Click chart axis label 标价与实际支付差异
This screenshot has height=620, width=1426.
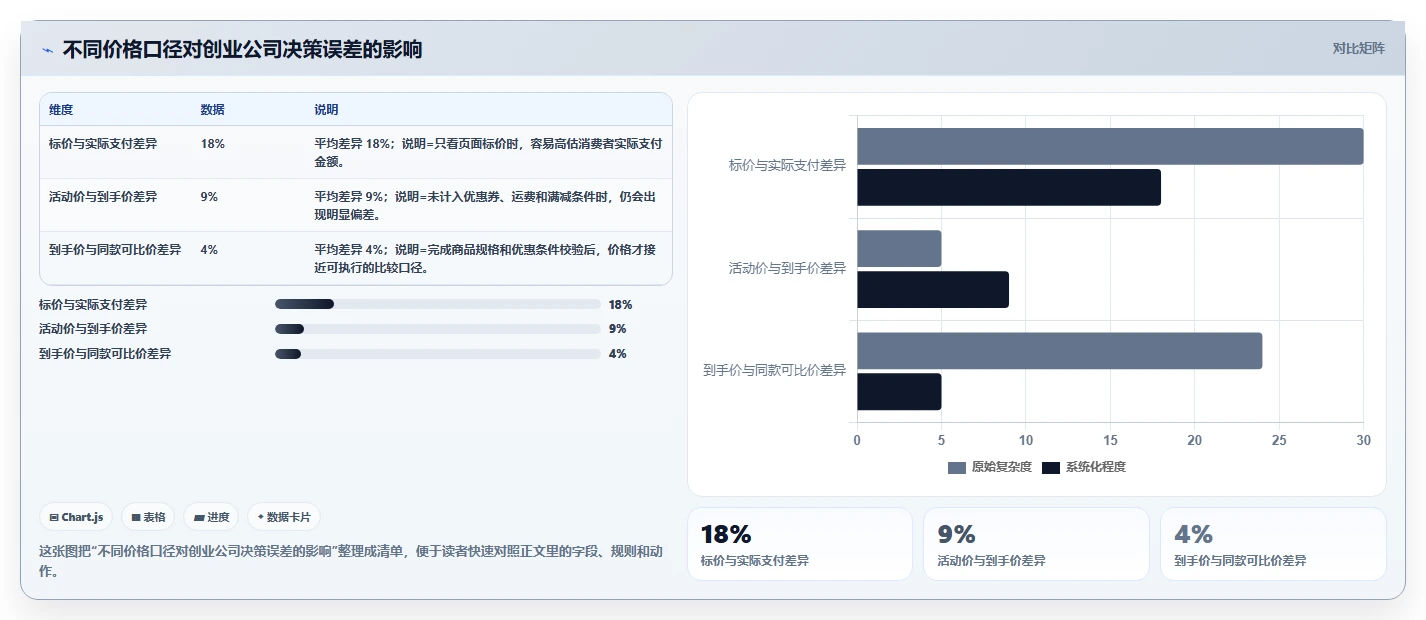pos(788,166)
